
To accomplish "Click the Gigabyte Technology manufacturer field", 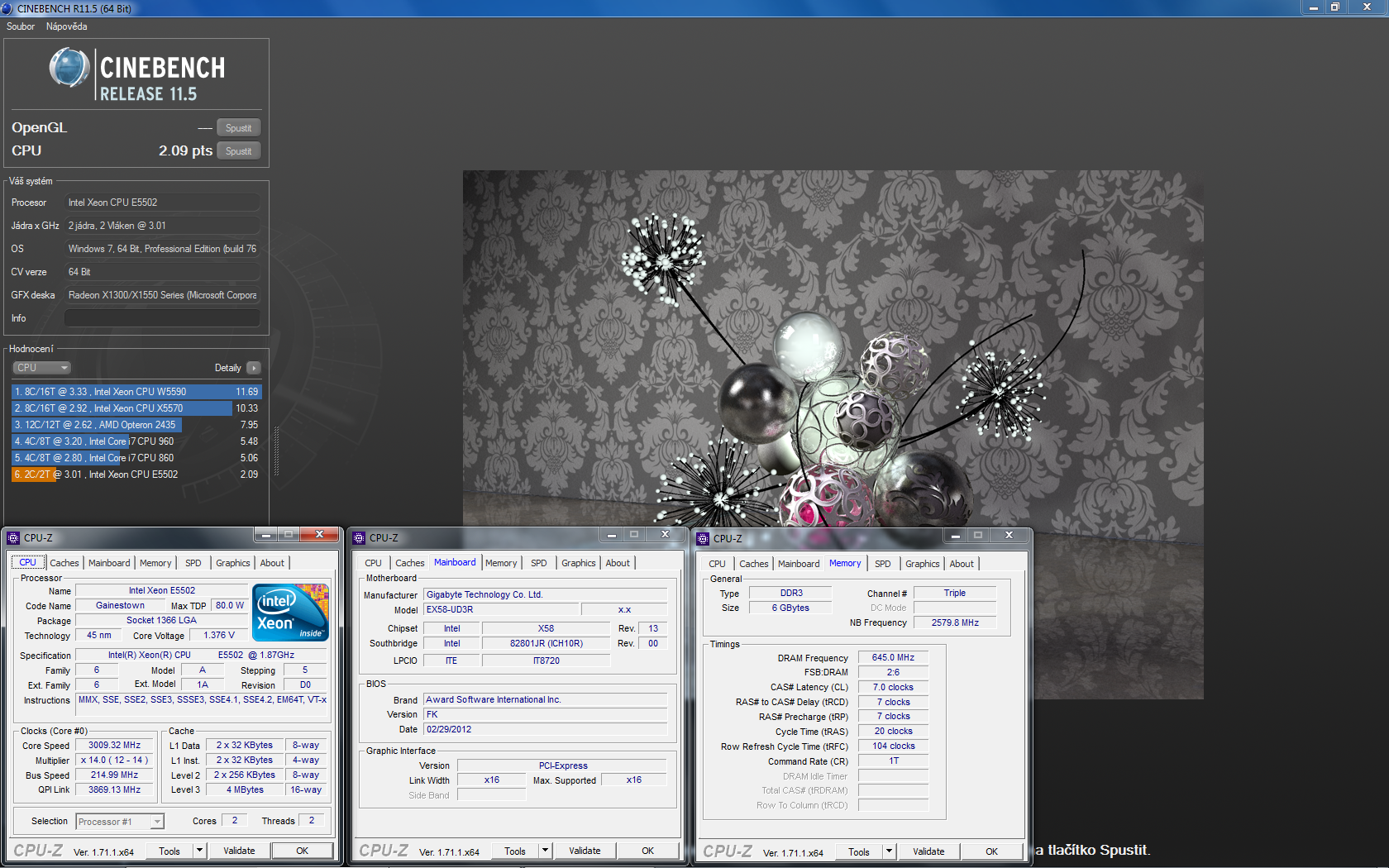I will pyautogui.click(x=546, y=594).
